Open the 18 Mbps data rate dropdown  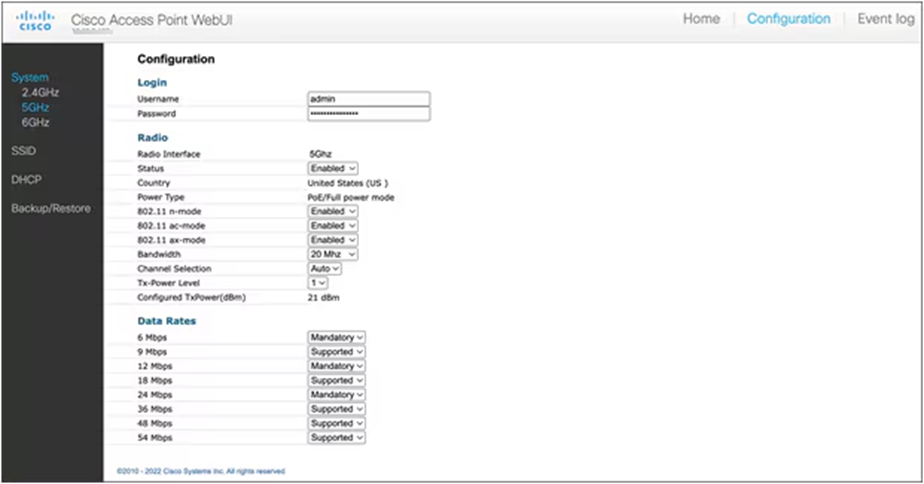336,380
